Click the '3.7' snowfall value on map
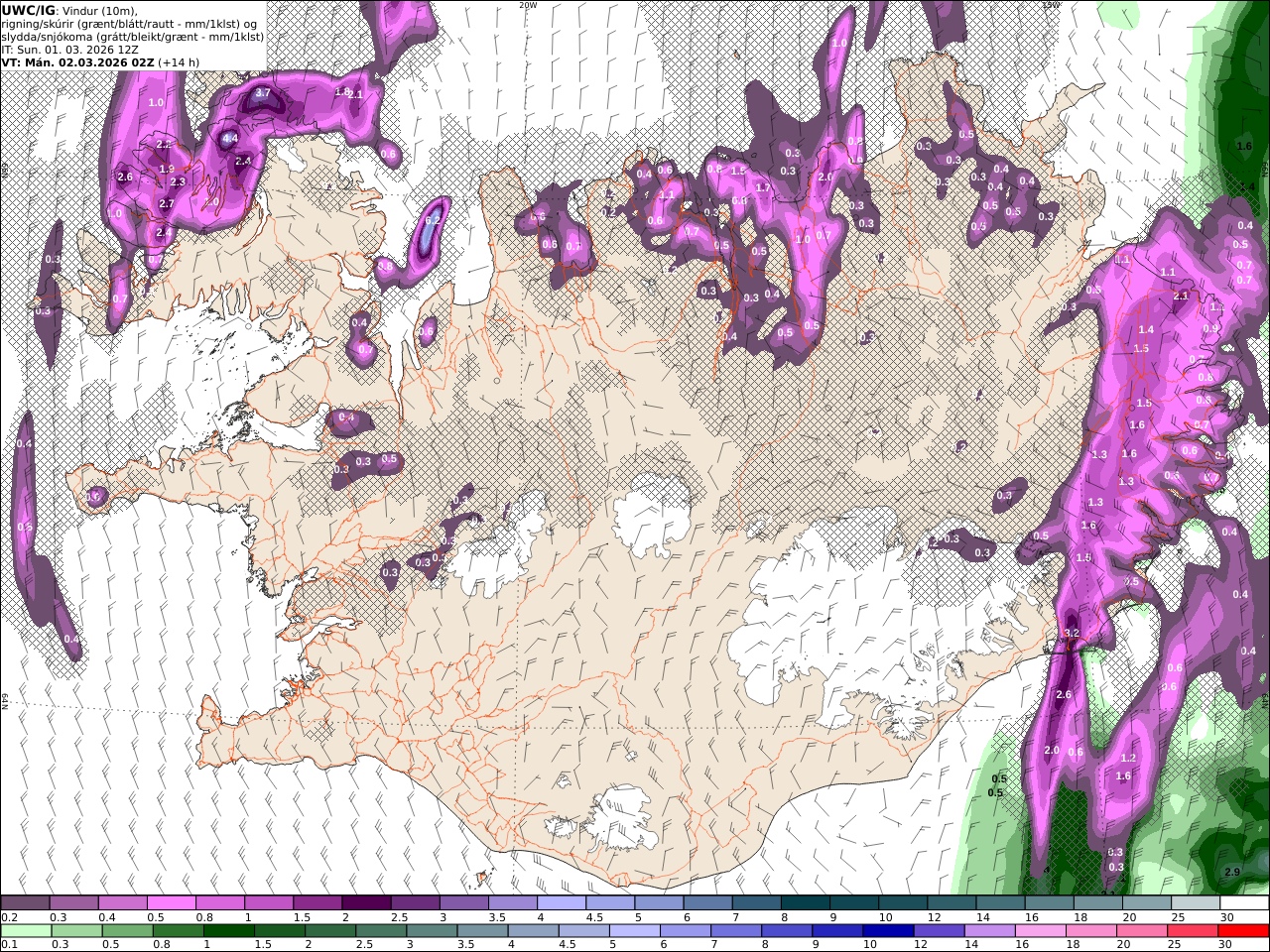Image resolution: width=1270 pixels, height=952 pixels. coord(263,92)
